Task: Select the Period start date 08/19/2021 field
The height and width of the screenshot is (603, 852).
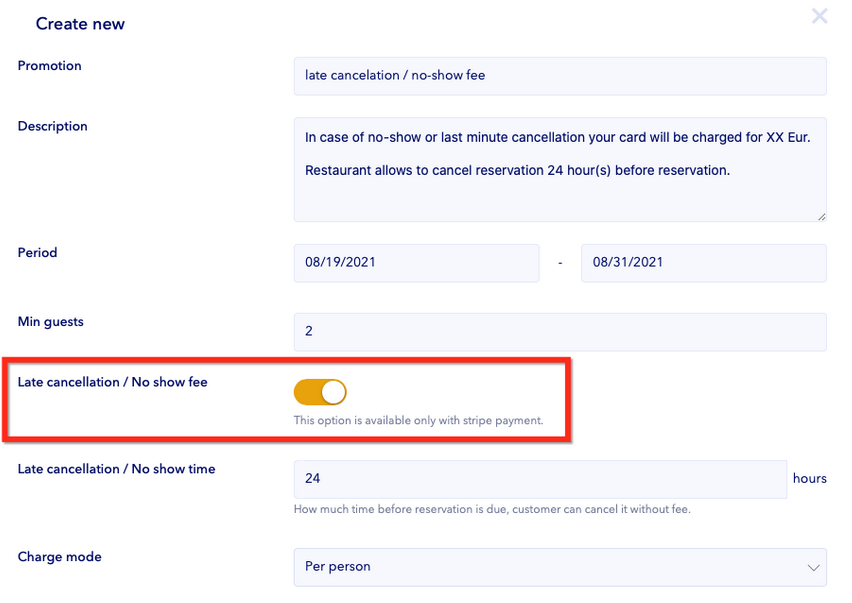Action: tap(416, 262)
